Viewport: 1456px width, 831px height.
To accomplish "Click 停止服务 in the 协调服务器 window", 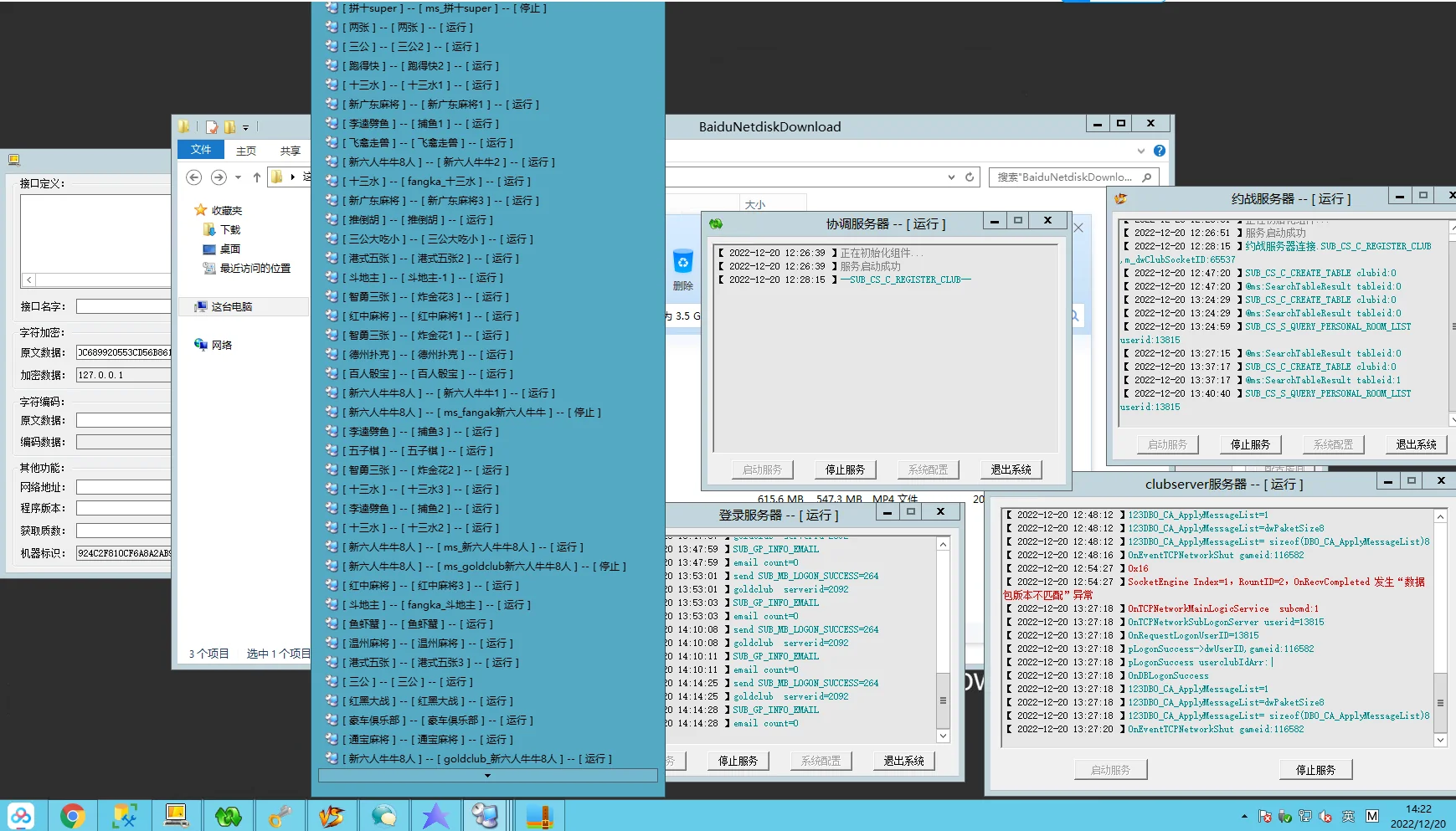I will click(845, 469).
